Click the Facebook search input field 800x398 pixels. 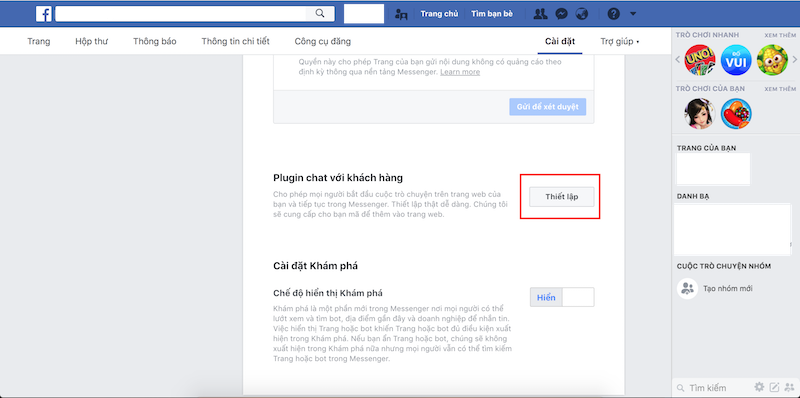180,14
